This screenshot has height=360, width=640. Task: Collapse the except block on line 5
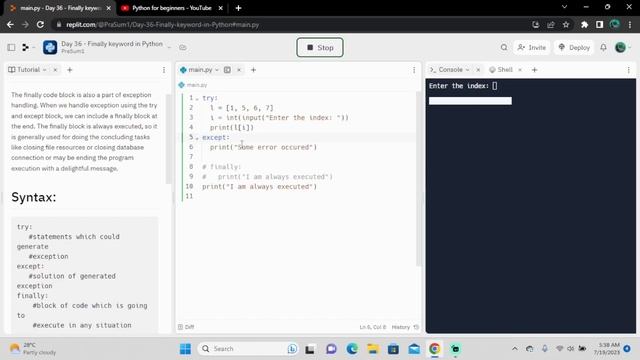tap(198, 138)
